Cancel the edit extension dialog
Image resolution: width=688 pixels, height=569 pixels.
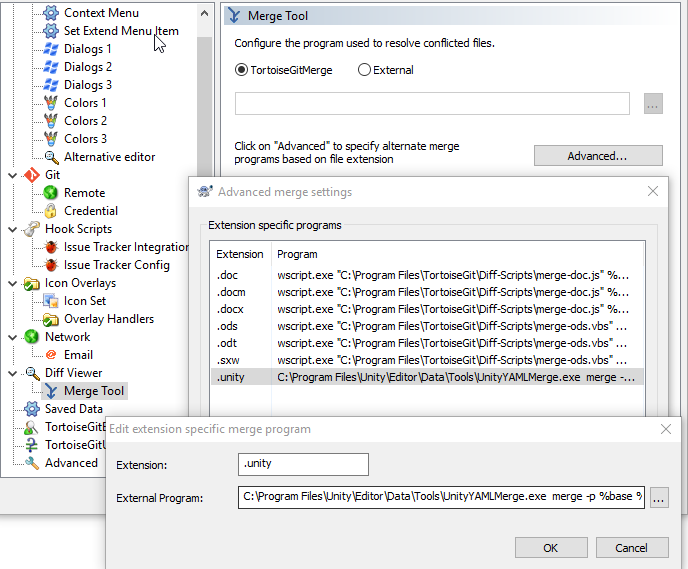[x=632, y=548]
